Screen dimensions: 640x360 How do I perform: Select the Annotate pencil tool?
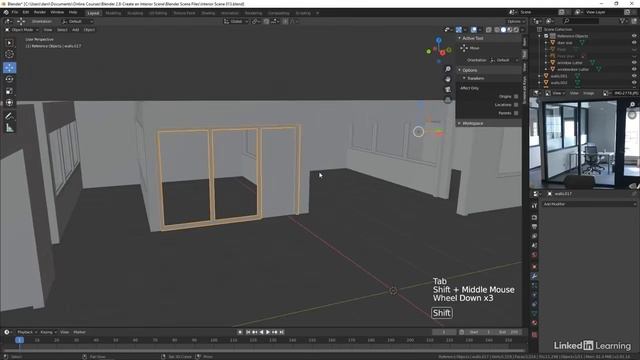9,116
